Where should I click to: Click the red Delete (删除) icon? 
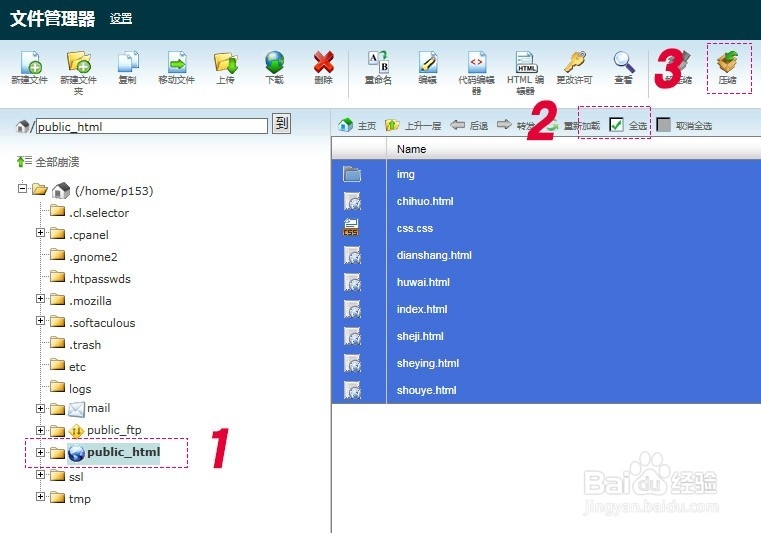tap(323, 63)
